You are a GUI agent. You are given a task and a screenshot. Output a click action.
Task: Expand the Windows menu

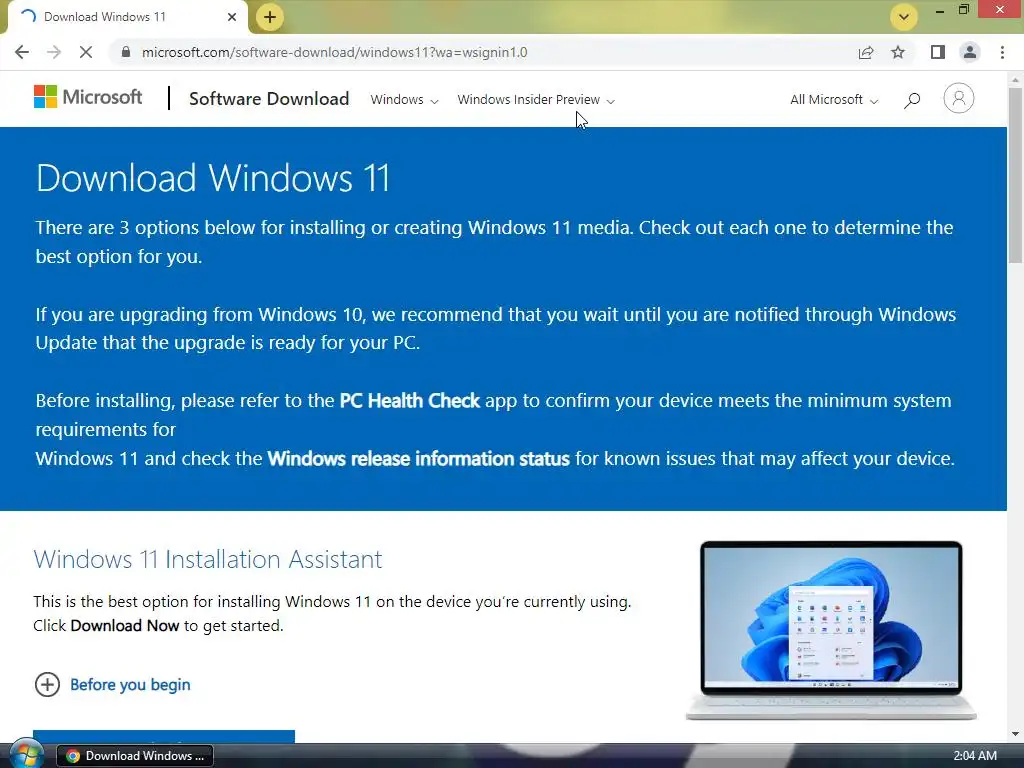404,100
